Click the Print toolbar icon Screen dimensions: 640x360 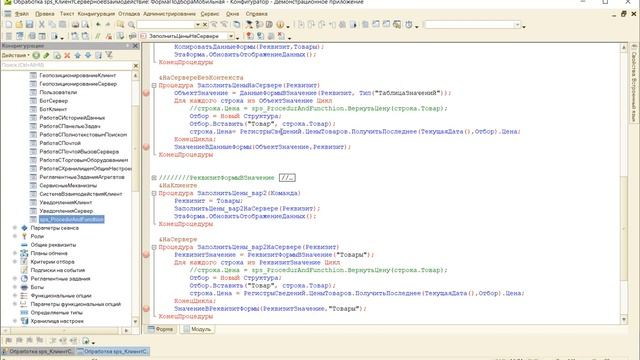click(75, 25)
